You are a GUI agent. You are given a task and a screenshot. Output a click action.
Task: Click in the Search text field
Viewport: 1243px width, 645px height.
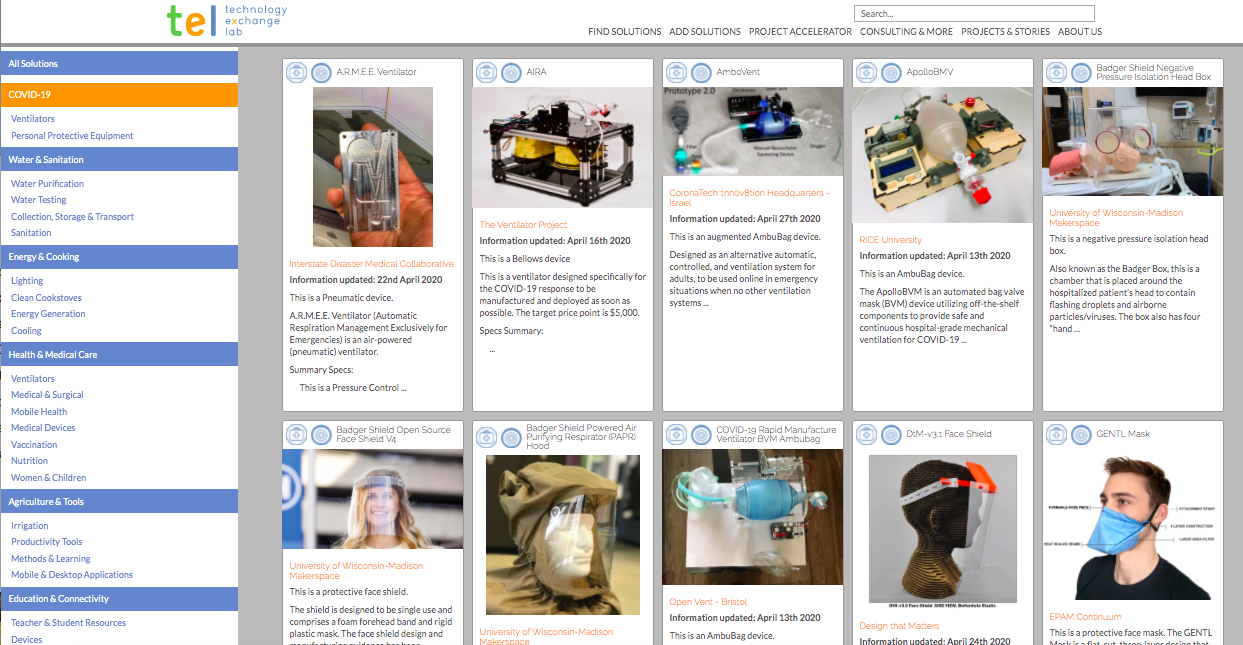974,14
